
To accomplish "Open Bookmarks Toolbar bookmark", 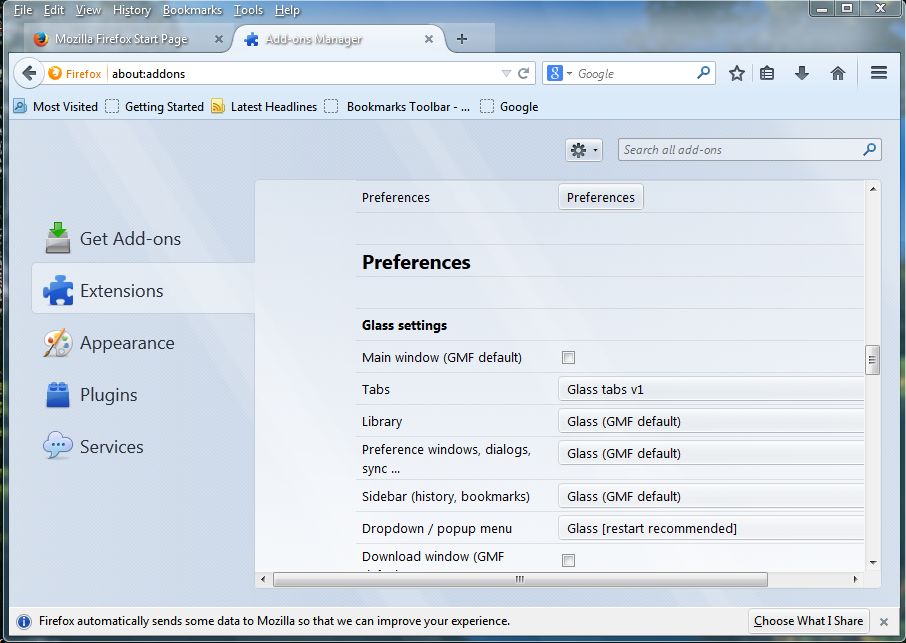I will coord(398,107).
